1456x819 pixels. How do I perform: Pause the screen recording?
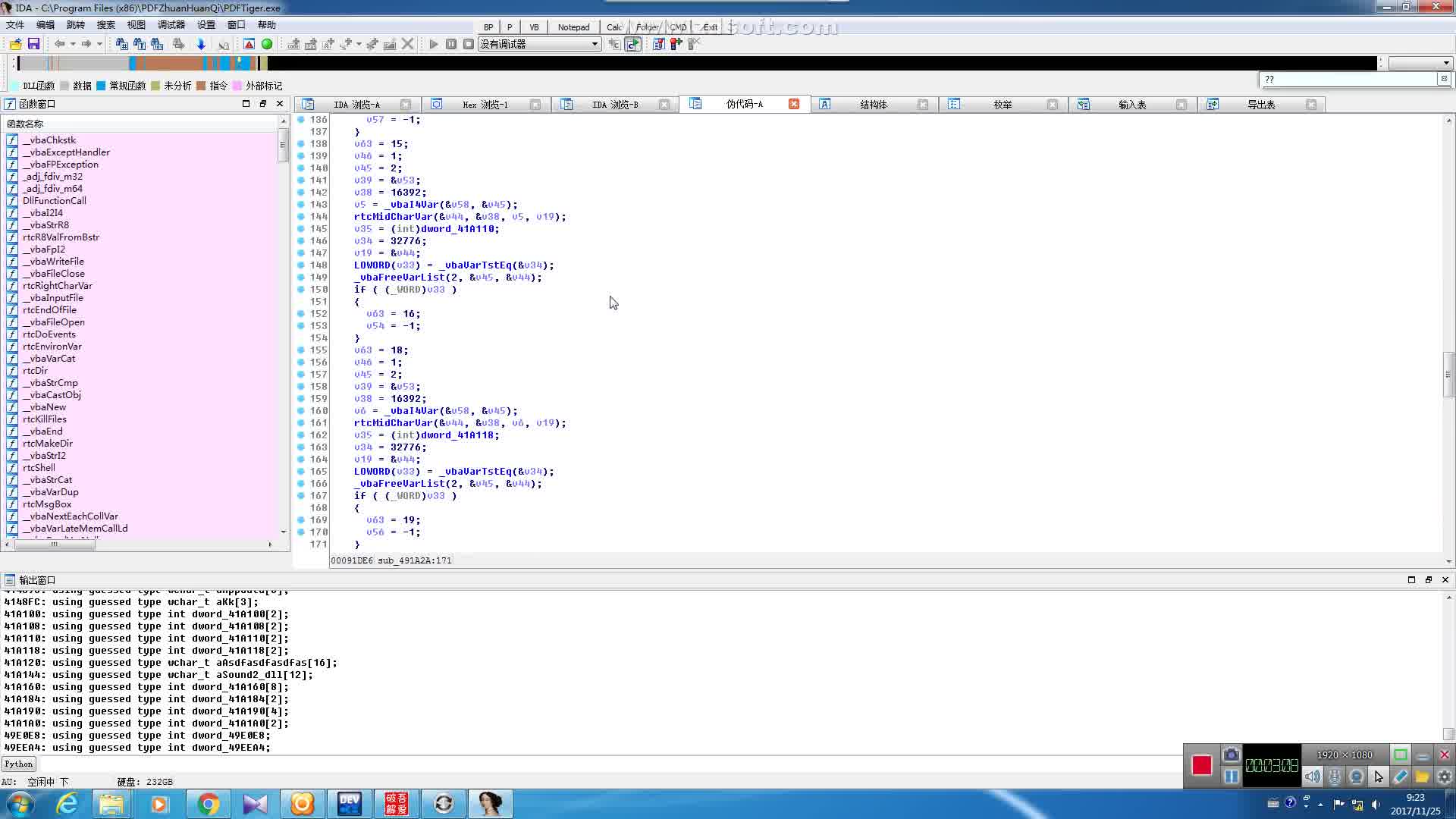[x=1231, y=776]
